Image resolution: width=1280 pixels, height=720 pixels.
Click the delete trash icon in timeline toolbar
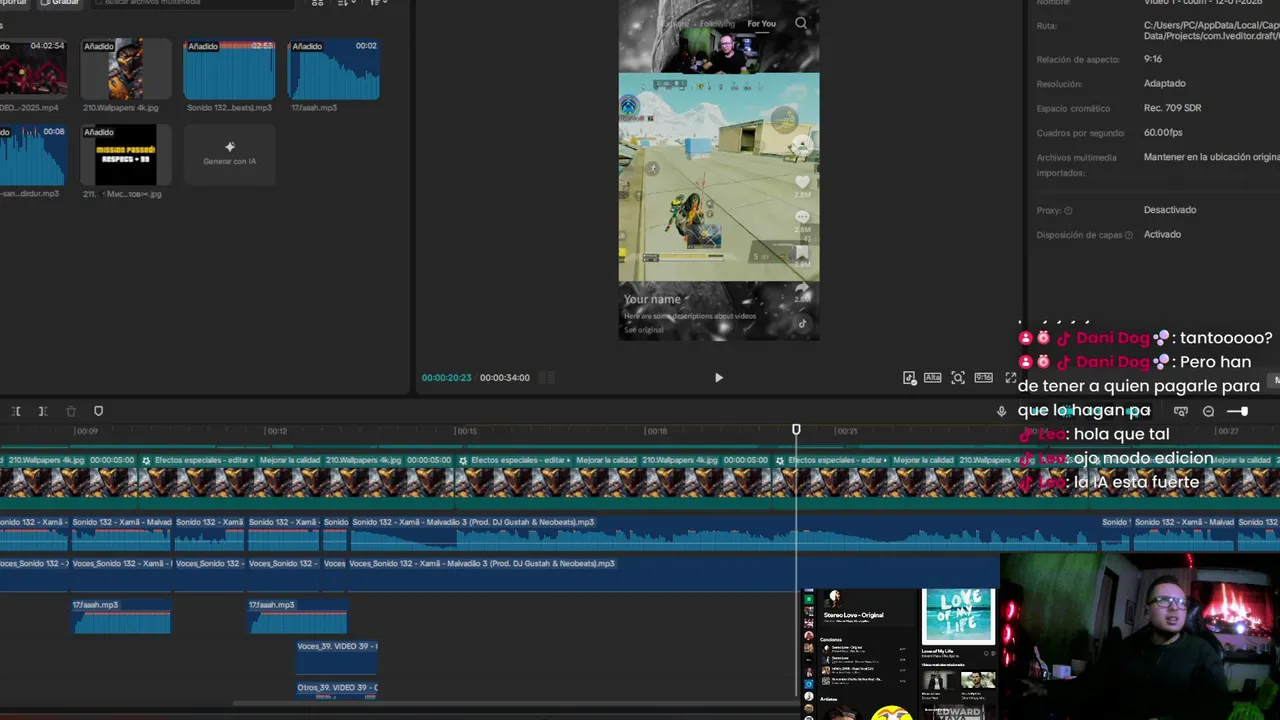tap(71, 411)
